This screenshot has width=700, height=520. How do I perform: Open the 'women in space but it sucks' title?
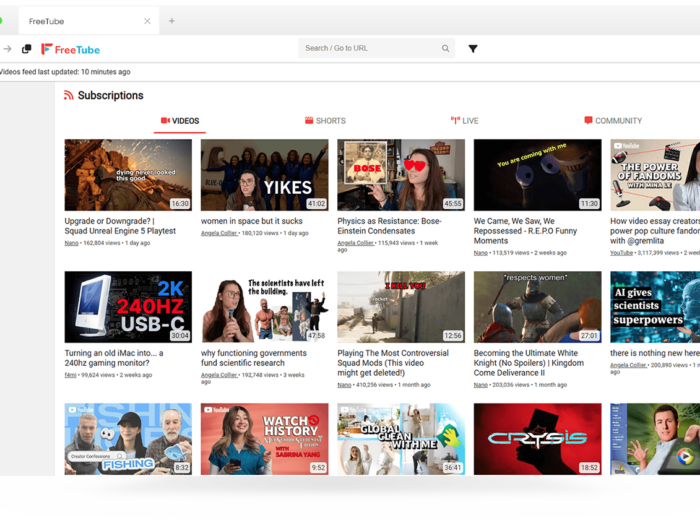251,221
